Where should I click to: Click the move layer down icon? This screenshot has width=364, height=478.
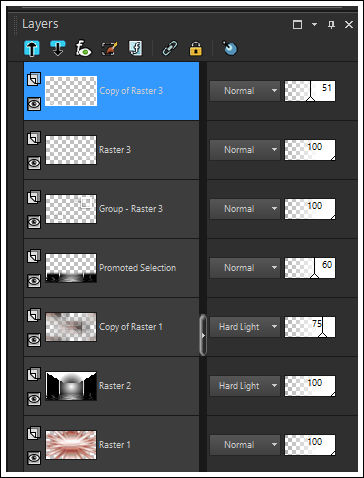click(58, 48)
